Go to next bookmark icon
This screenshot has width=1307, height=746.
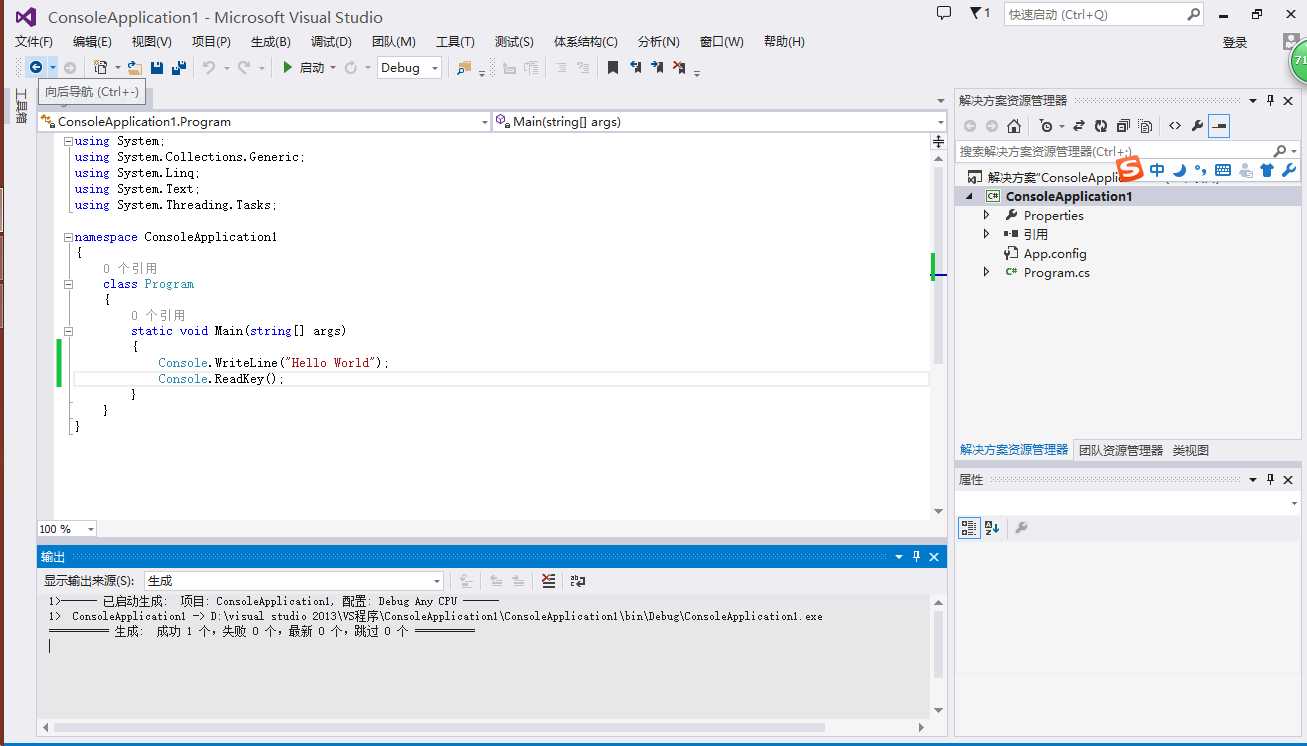[x=657, y=68]
